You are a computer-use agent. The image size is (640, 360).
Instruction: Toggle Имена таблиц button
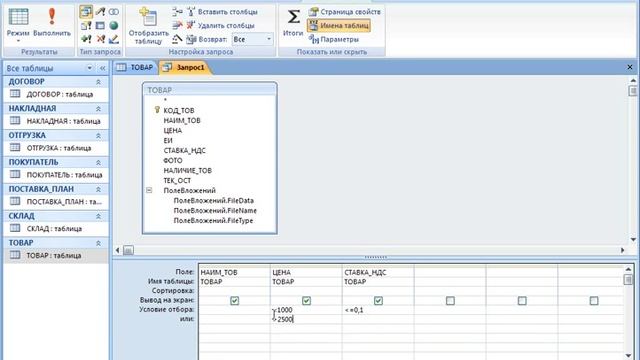(x=339, y=26)
